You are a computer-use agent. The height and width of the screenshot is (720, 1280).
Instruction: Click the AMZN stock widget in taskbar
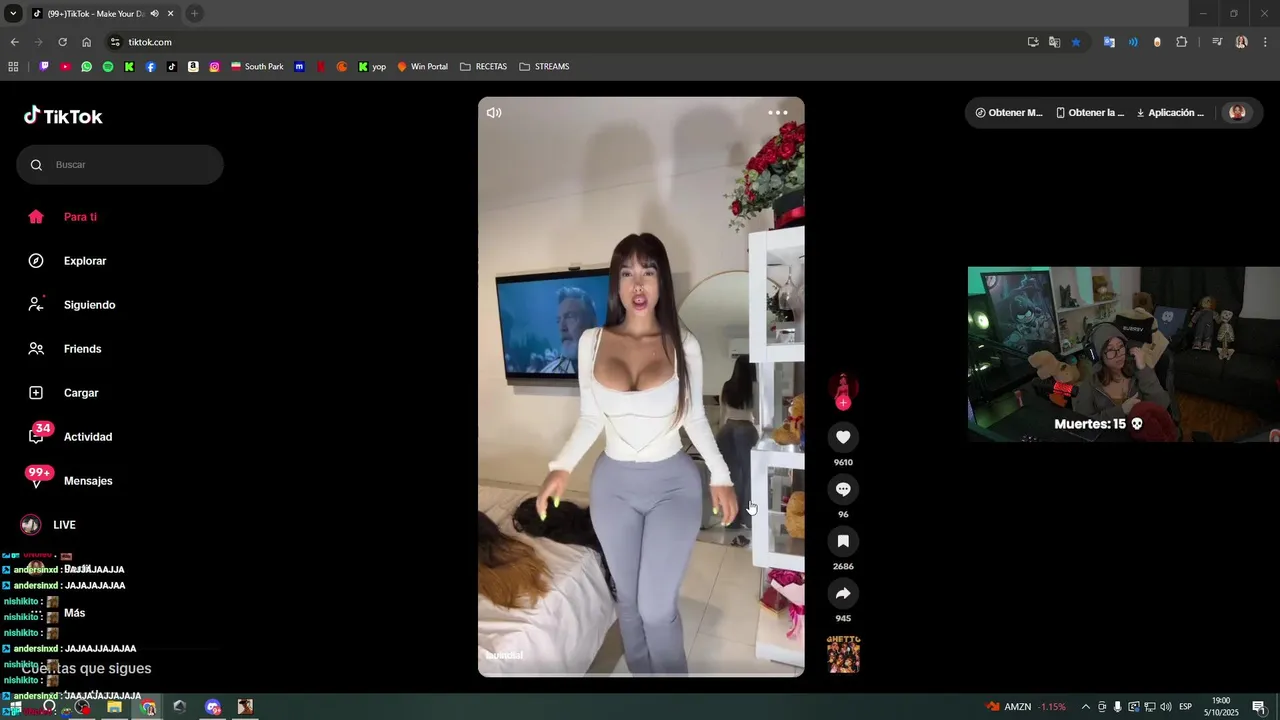1026,707
